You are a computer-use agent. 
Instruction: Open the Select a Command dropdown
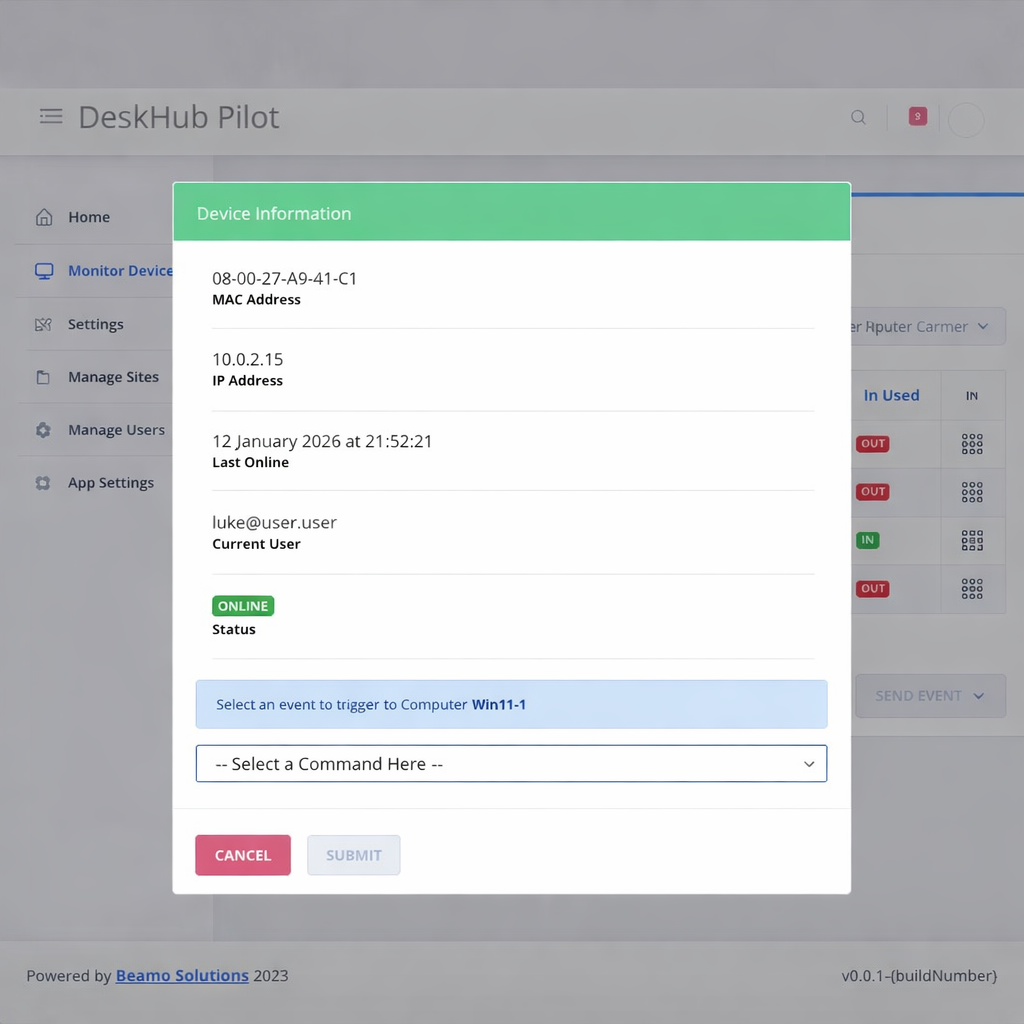pos(511,764)
